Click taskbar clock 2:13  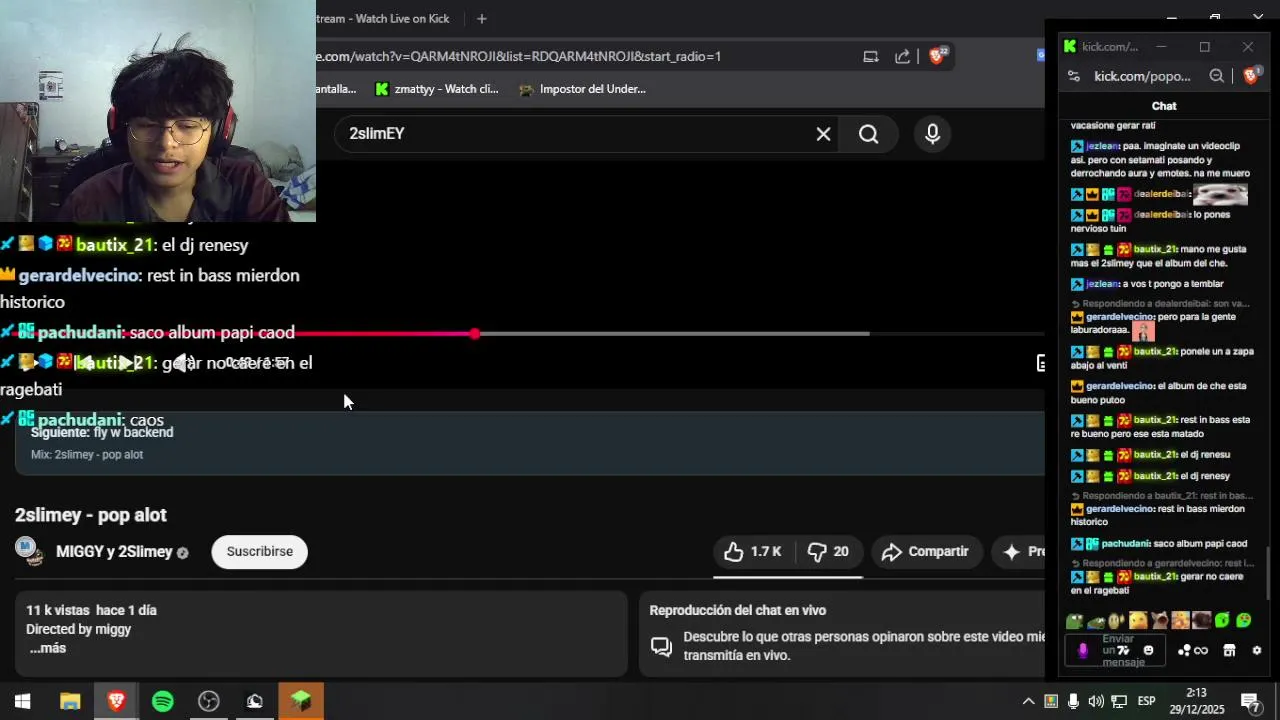(1196, 693)
